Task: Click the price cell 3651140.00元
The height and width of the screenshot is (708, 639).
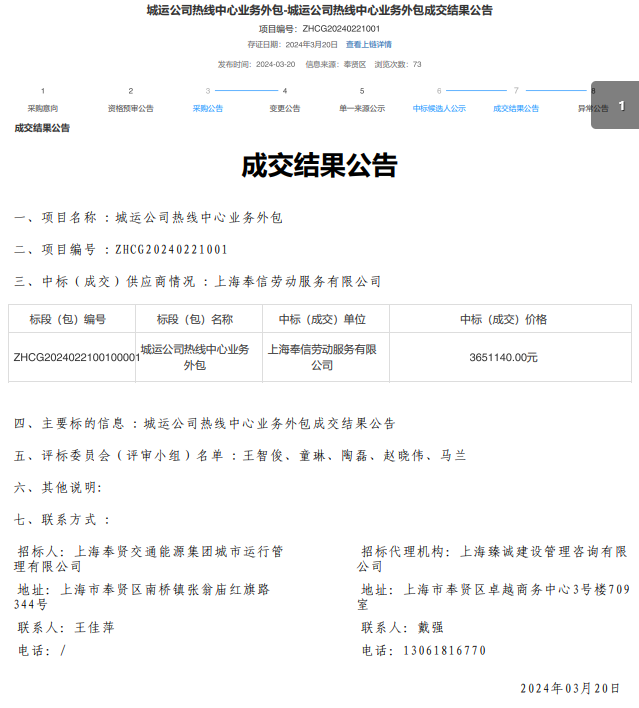Action: tap(503, 357)
